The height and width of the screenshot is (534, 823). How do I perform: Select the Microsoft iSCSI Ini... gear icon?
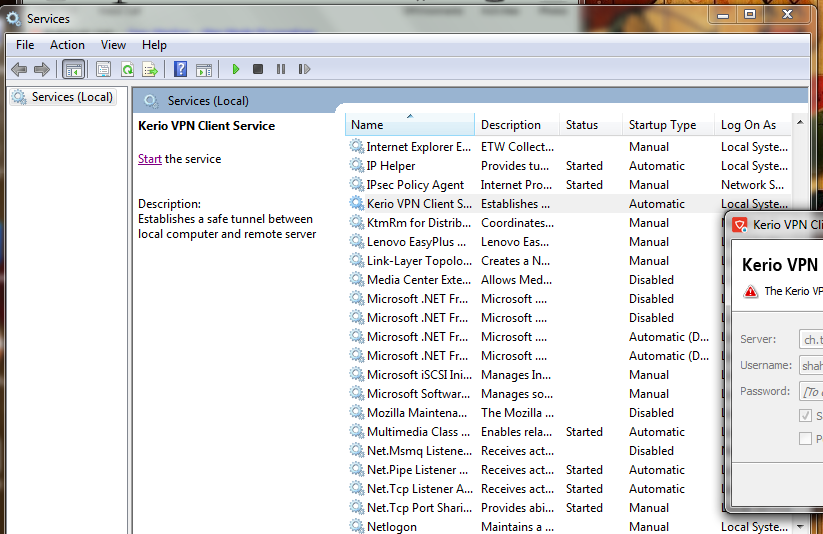click(357, 374)
